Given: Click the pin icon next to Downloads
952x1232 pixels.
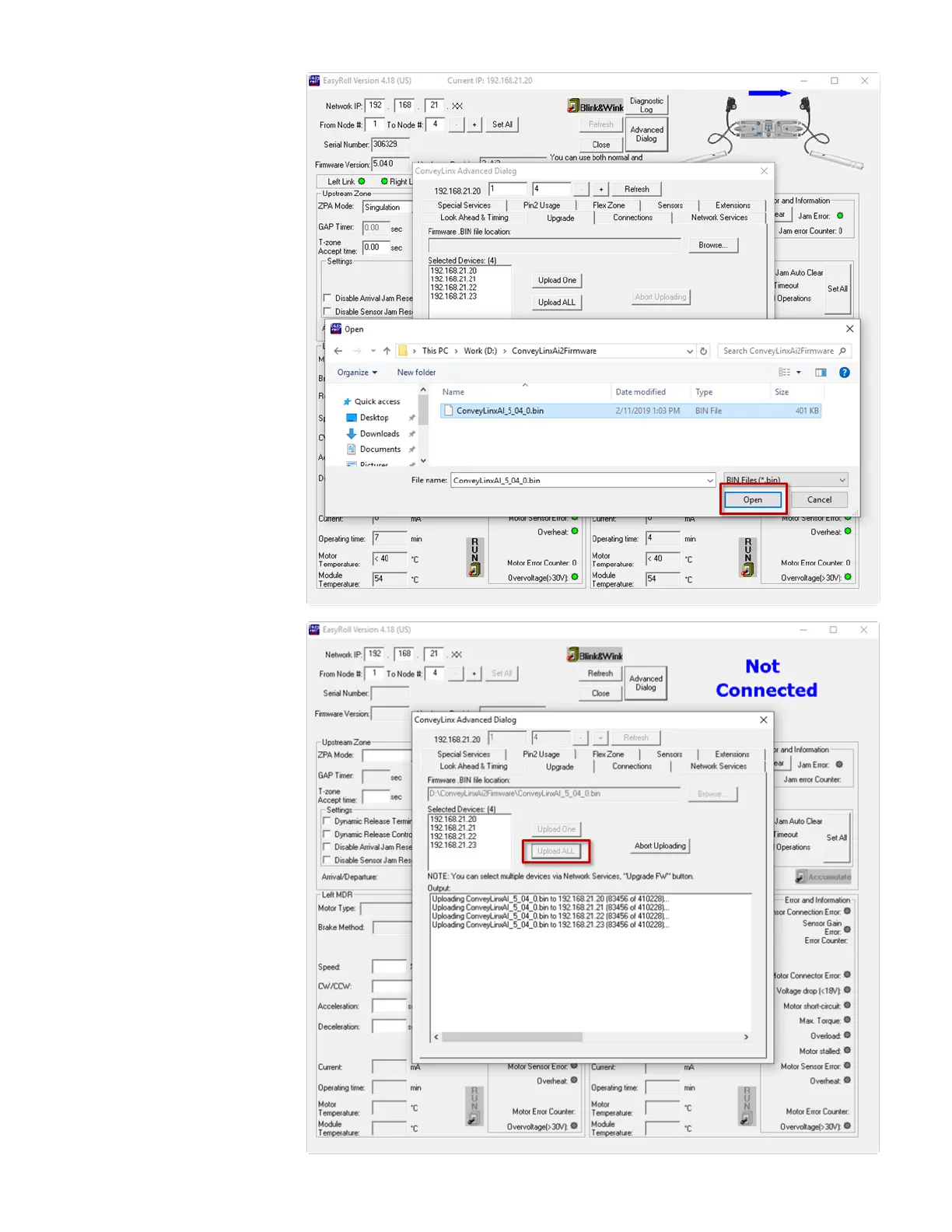Looking at the screenshot, I should 412,434.
